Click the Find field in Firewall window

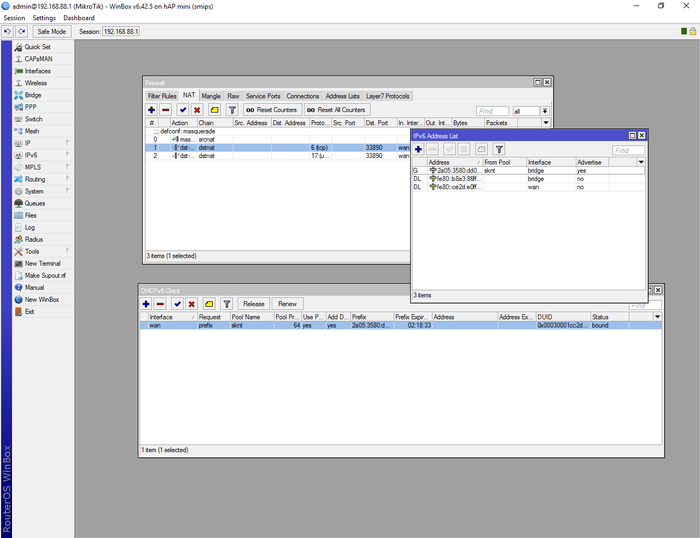[x=492, y=111]
